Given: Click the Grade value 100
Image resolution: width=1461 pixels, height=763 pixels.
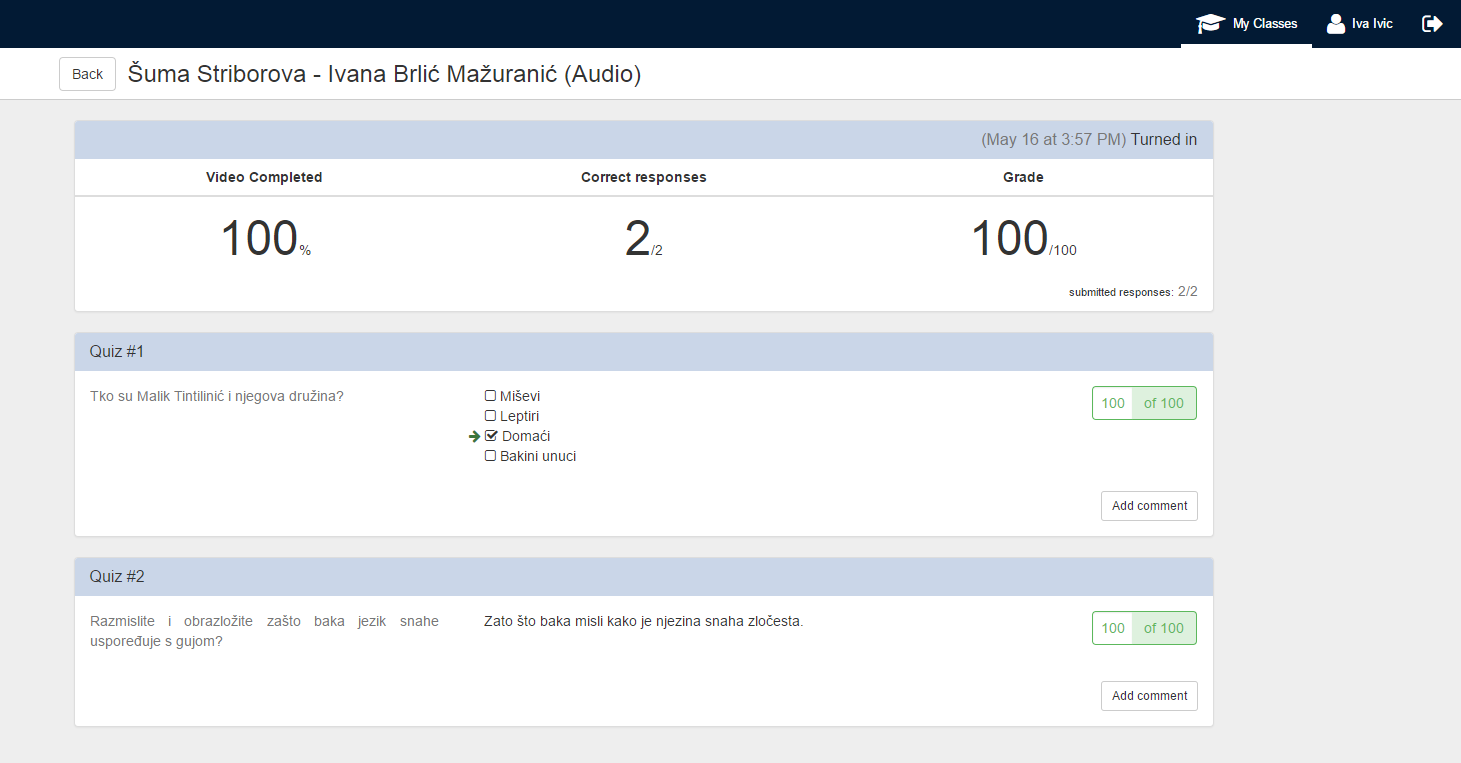Looking at the screenshot, I should coord(1009,240).
